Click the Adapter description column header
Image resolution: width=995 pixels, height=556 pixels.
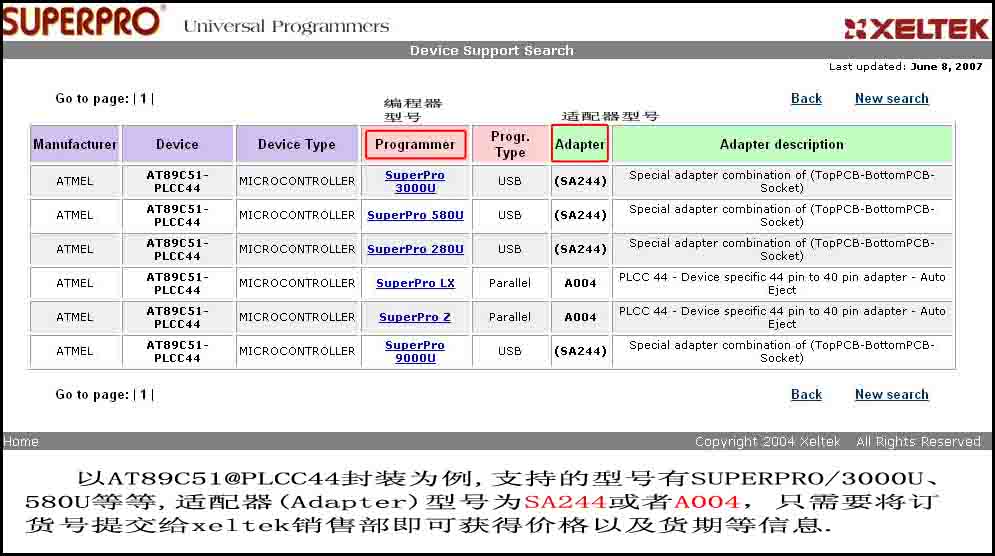pos(782,144)
